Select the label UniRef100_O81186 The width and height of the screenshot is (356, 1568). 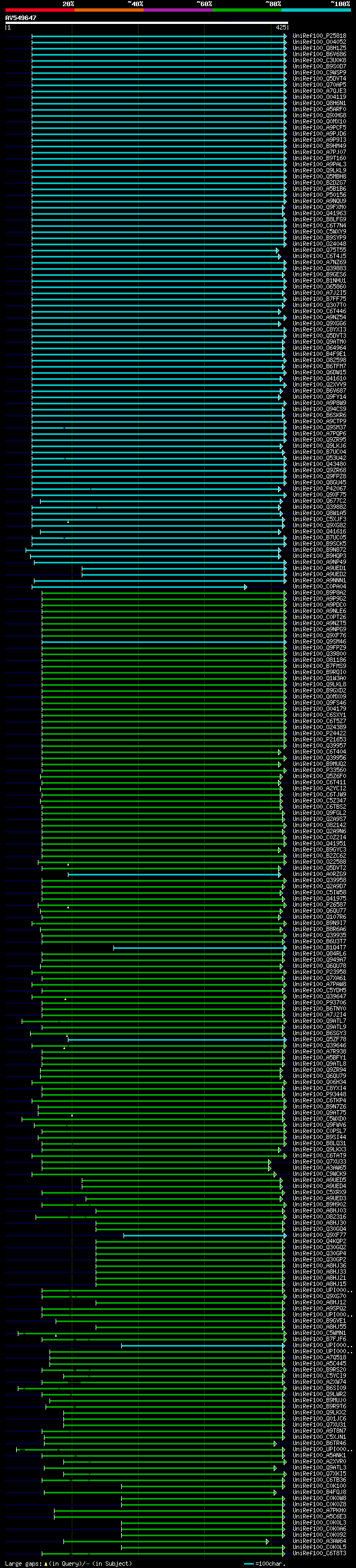(319, 660)
